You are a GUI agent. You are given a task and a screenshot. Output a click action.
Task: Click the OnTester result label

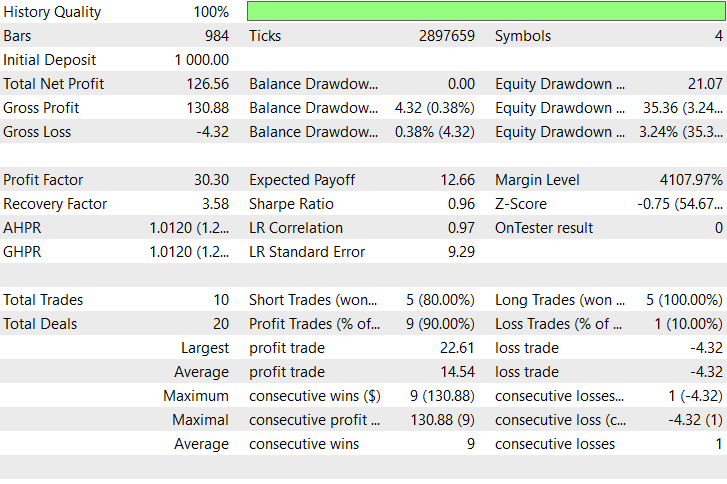point(544,228)
